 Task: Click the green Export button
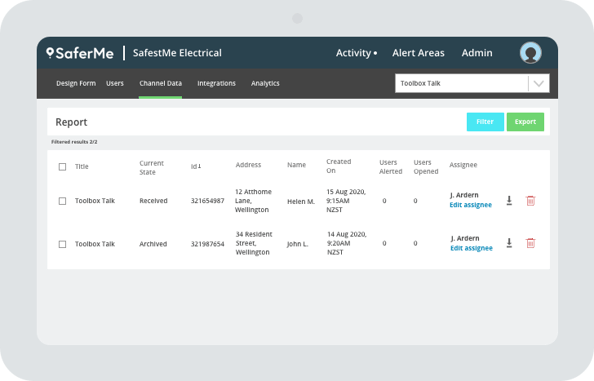click(x=525, y=122)
